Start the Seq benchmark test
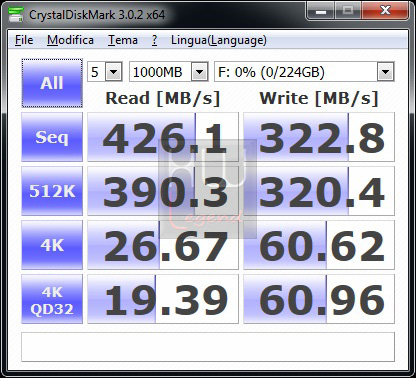 coord(52,137)
